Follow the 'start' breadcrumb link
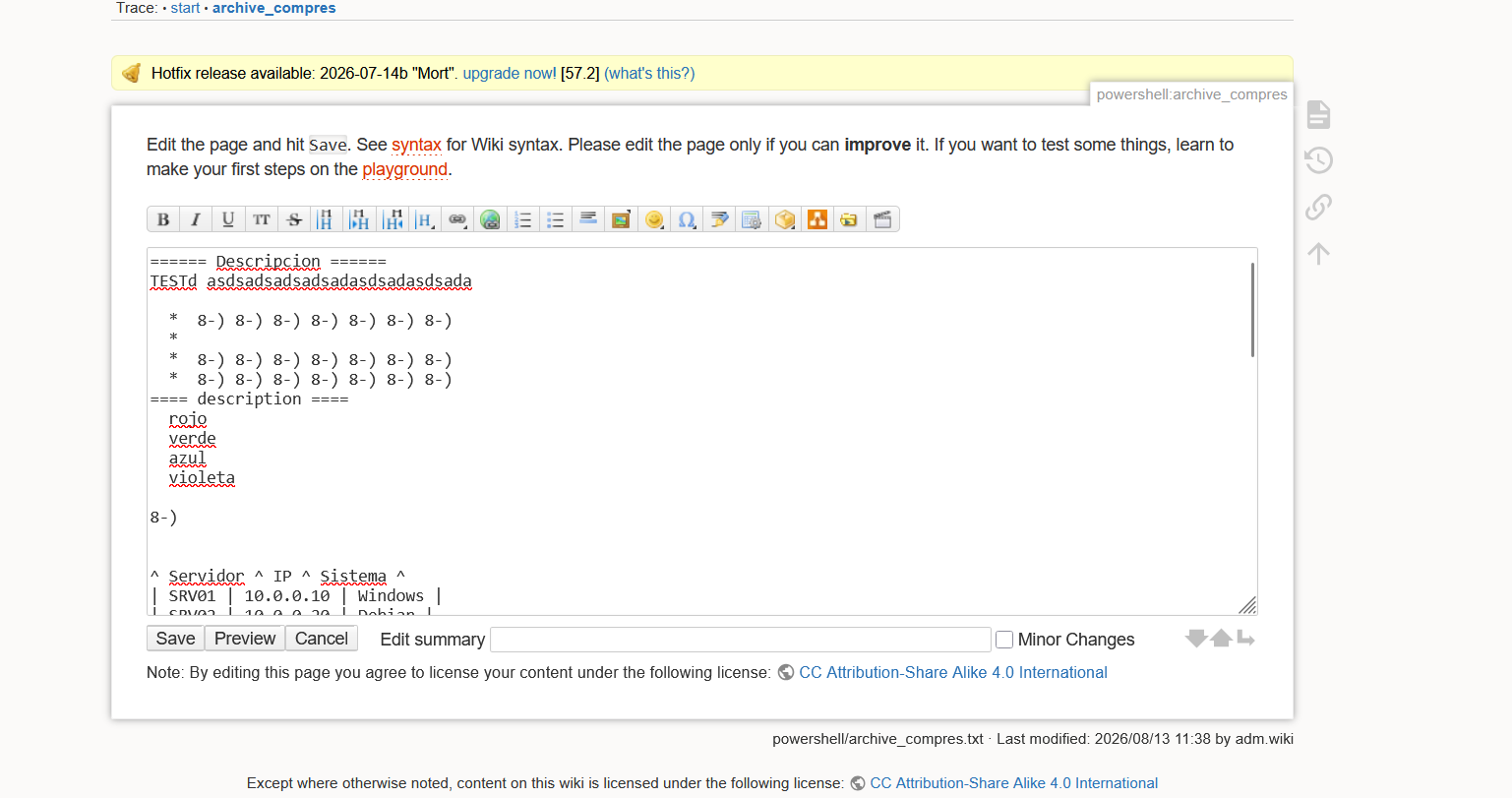Image resolution: width=1512 pixels, height=798 pixels. click(x=185, y=8)
